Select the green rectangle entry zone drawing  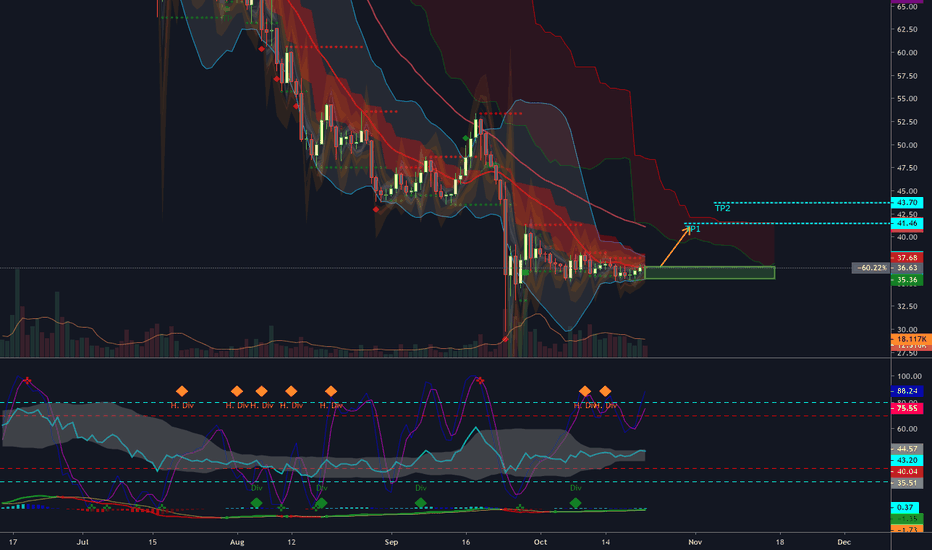(710, 273)
